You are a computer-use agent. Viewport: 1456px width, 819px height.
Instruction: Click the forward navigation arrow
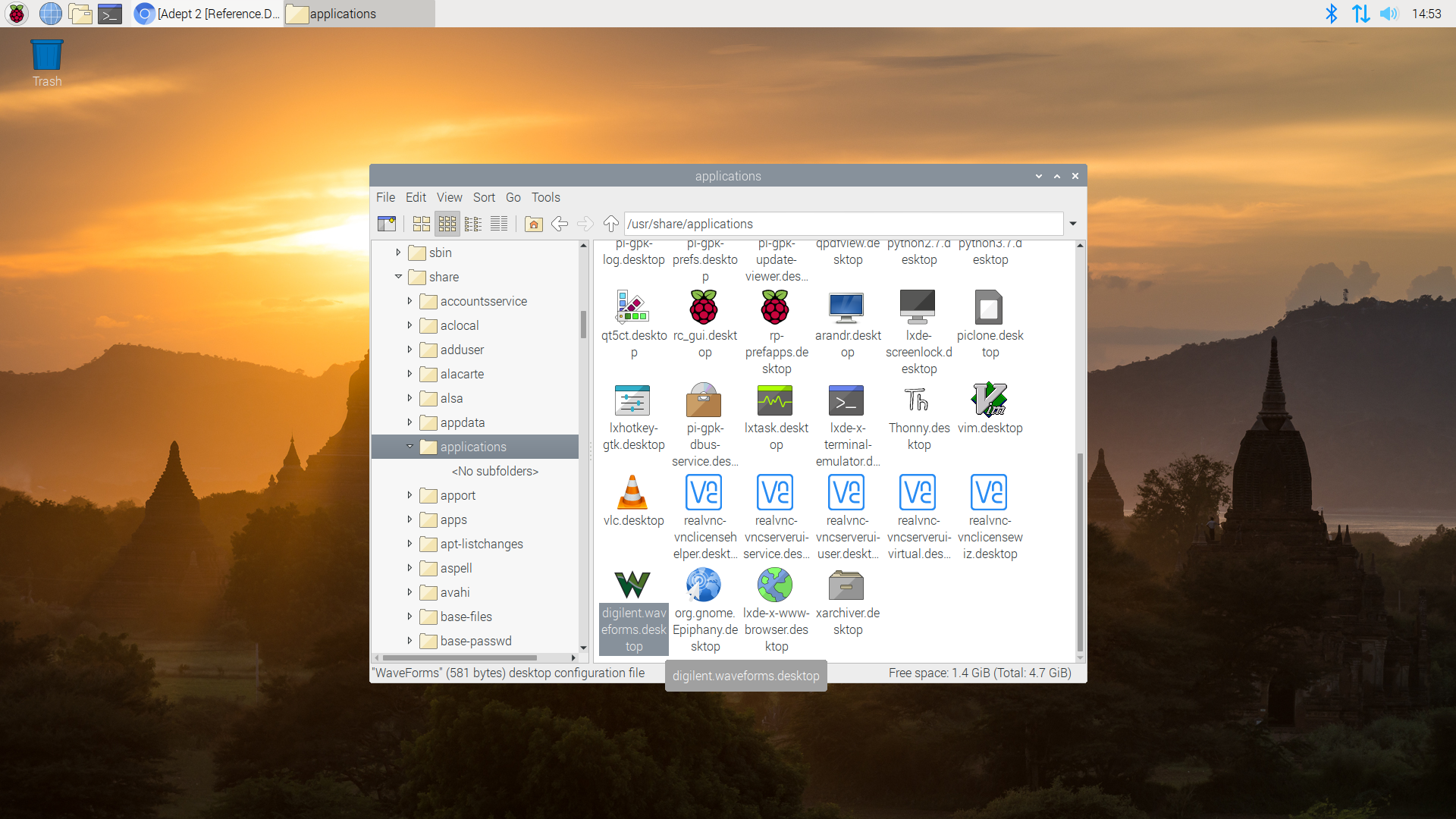(x=585, y=224)
